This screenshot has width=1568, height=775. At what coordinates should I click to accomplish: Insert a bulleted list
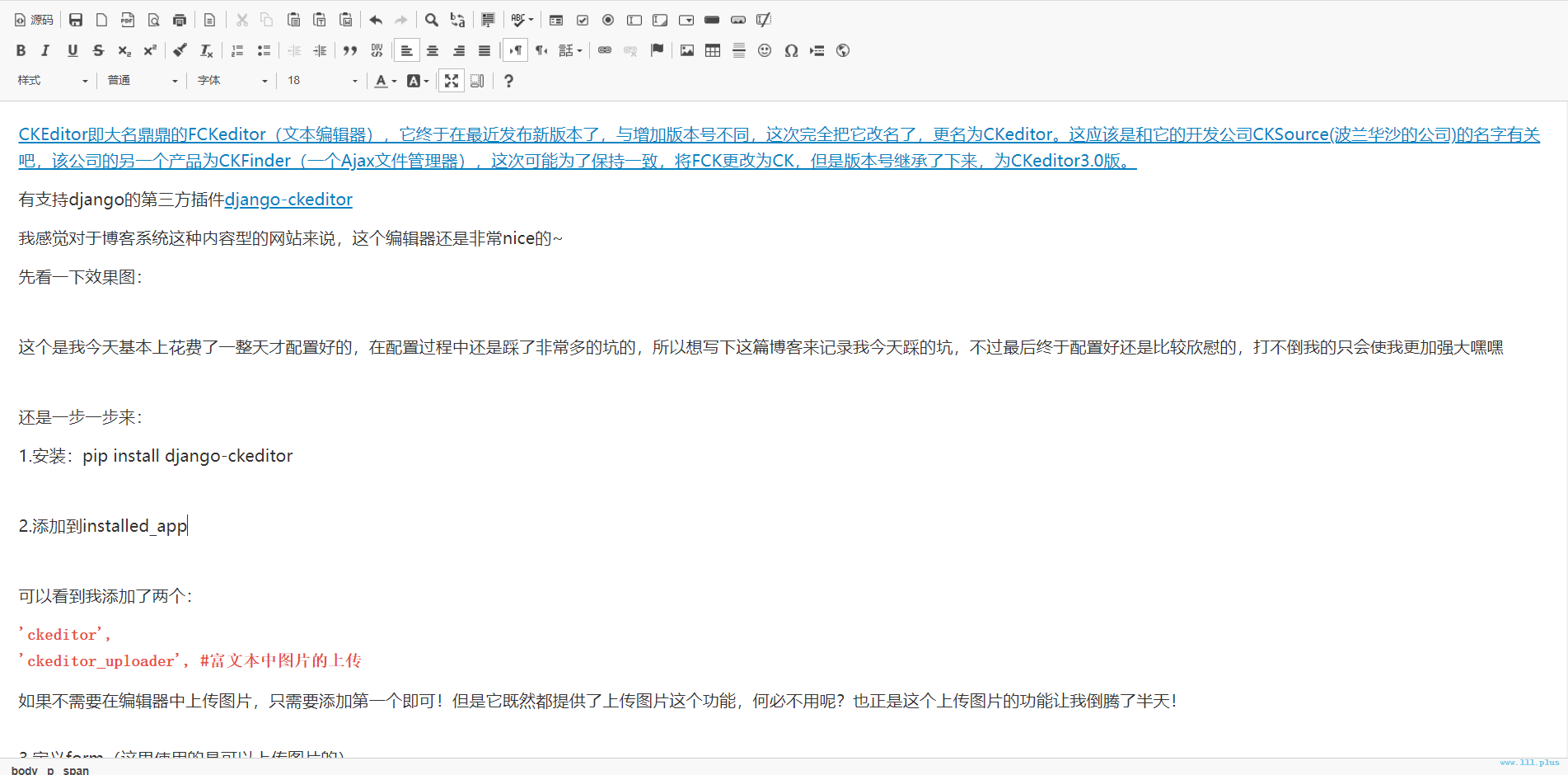[264, 50]
